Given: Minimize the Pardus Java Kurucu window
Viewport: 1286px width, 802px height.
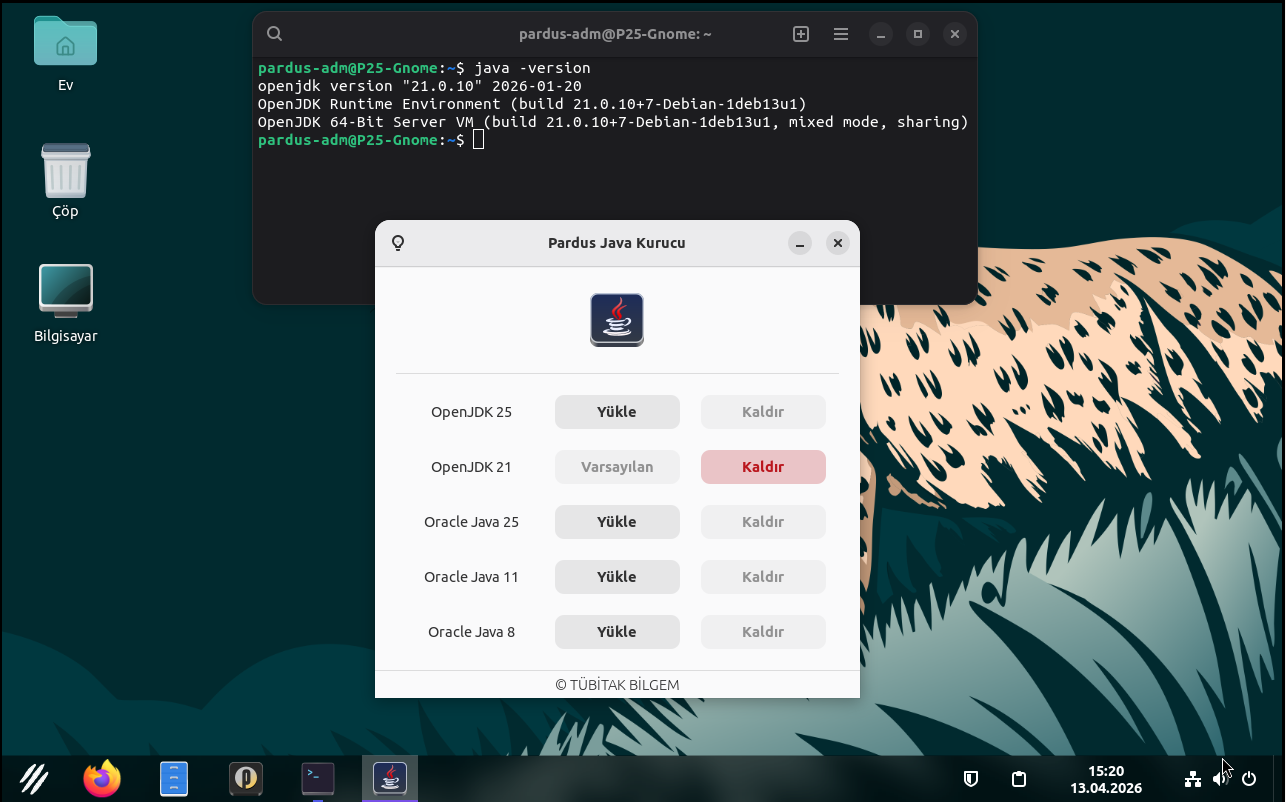Looking at the screenshot, I should click(x=799, y=243).
